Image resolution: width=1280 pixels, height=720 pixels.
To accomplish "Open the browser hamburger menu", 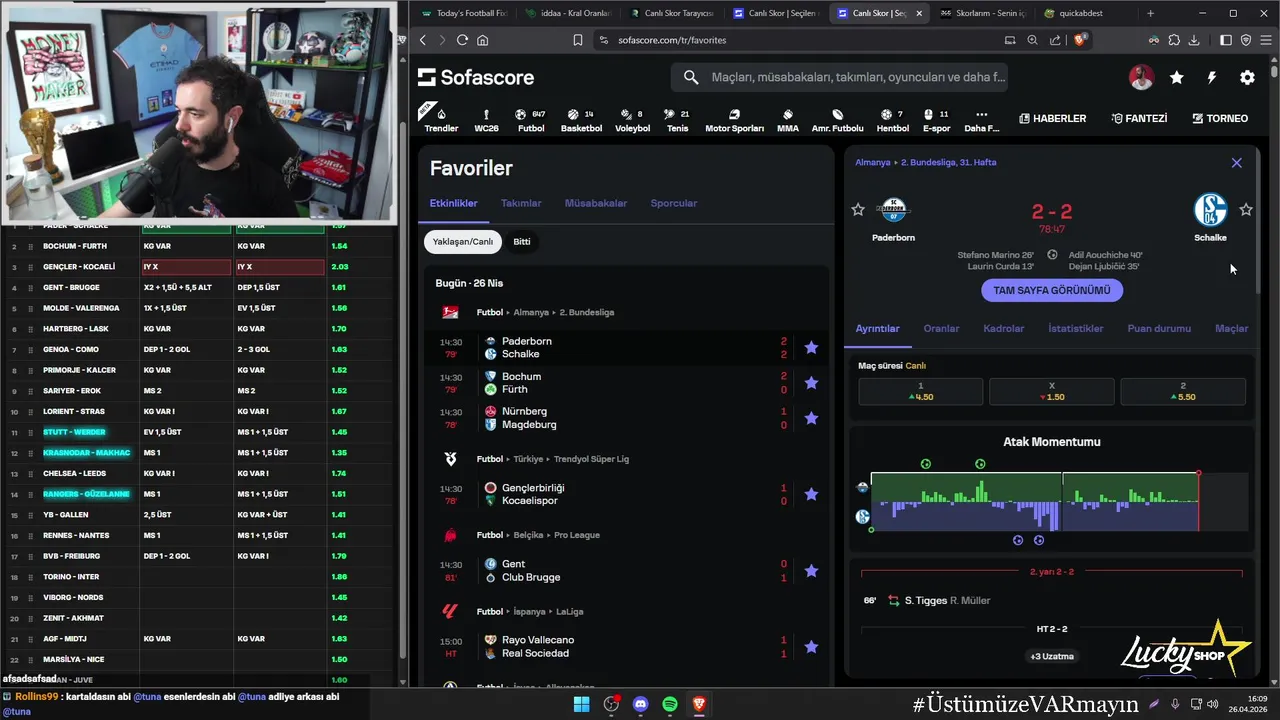I will pos(1264,40).
